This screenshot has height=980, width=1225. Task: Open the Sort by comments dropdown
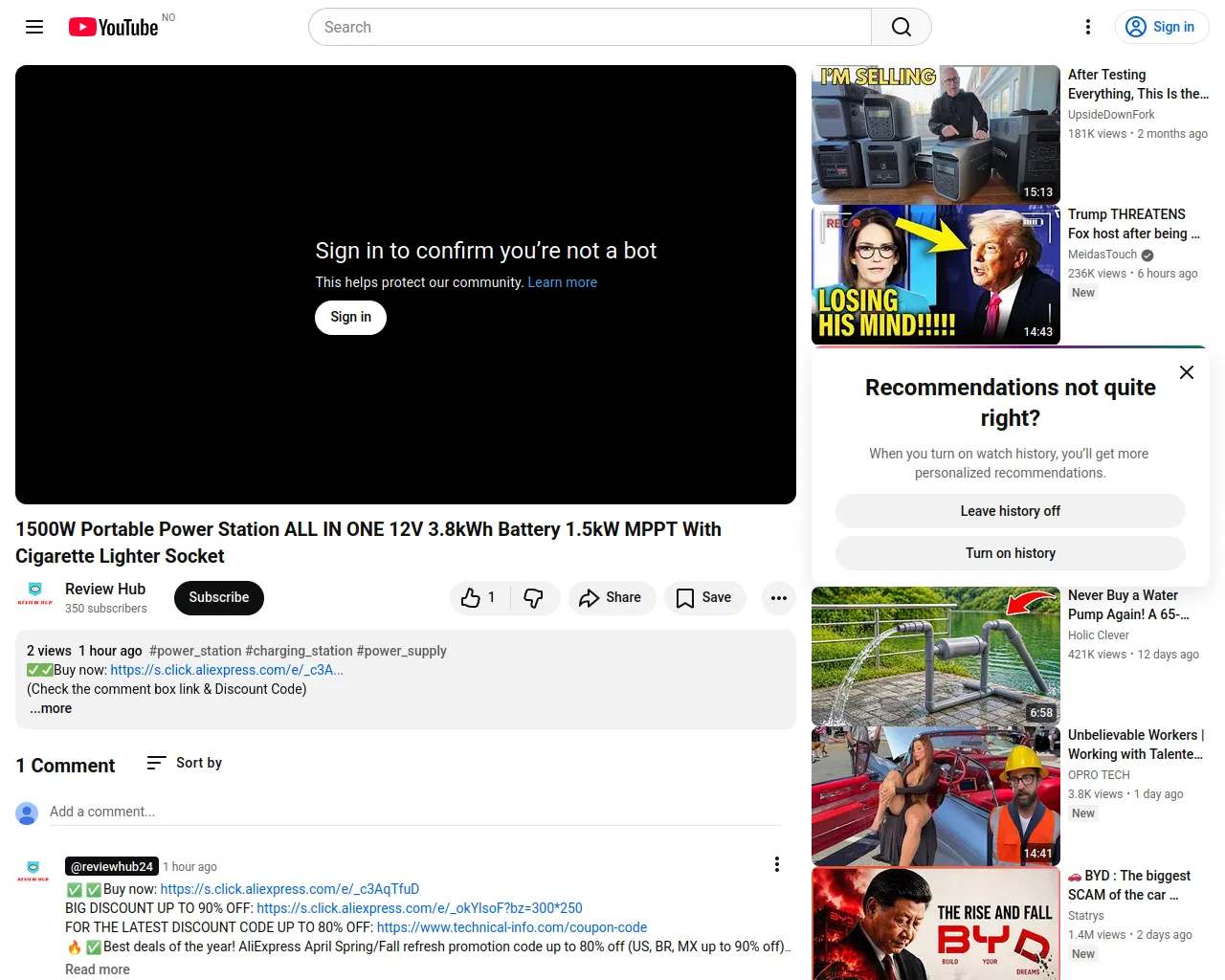184,763
